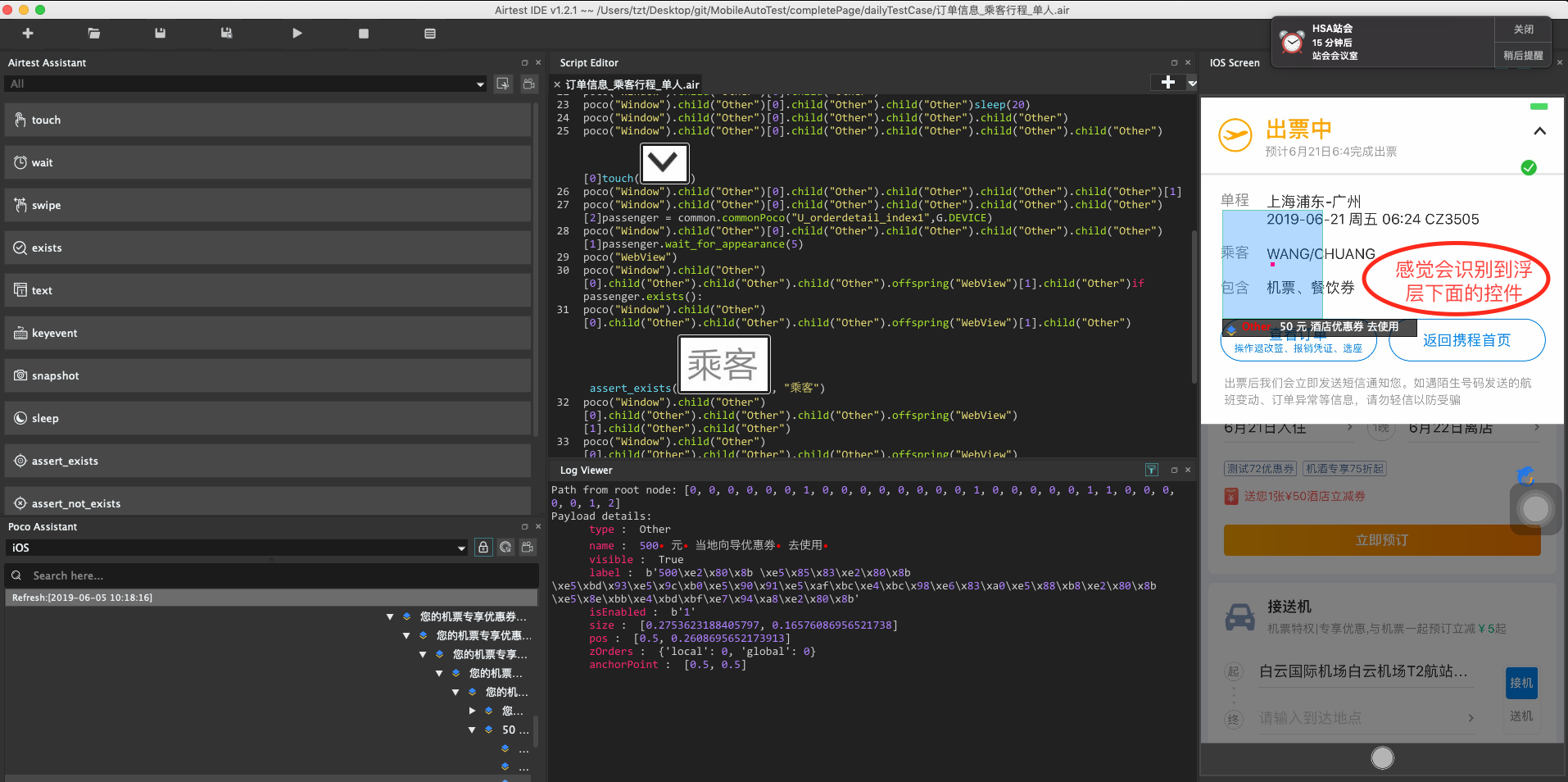Float the Poco Assistant panel
The height and width of the screenshot is (782, 1568).
(525, 526)
